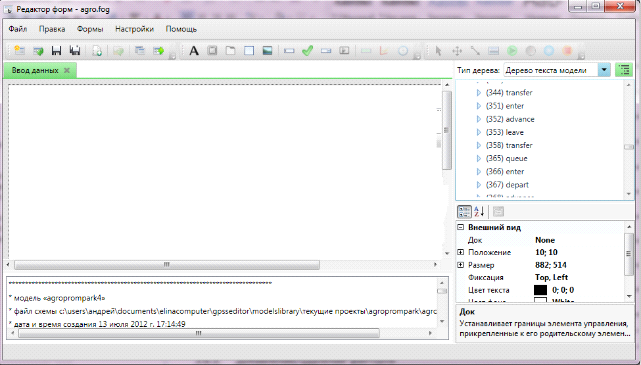The image size is (641, 365).
Task: Click the cascade windows toolbar icon
Action: [140, 51]
